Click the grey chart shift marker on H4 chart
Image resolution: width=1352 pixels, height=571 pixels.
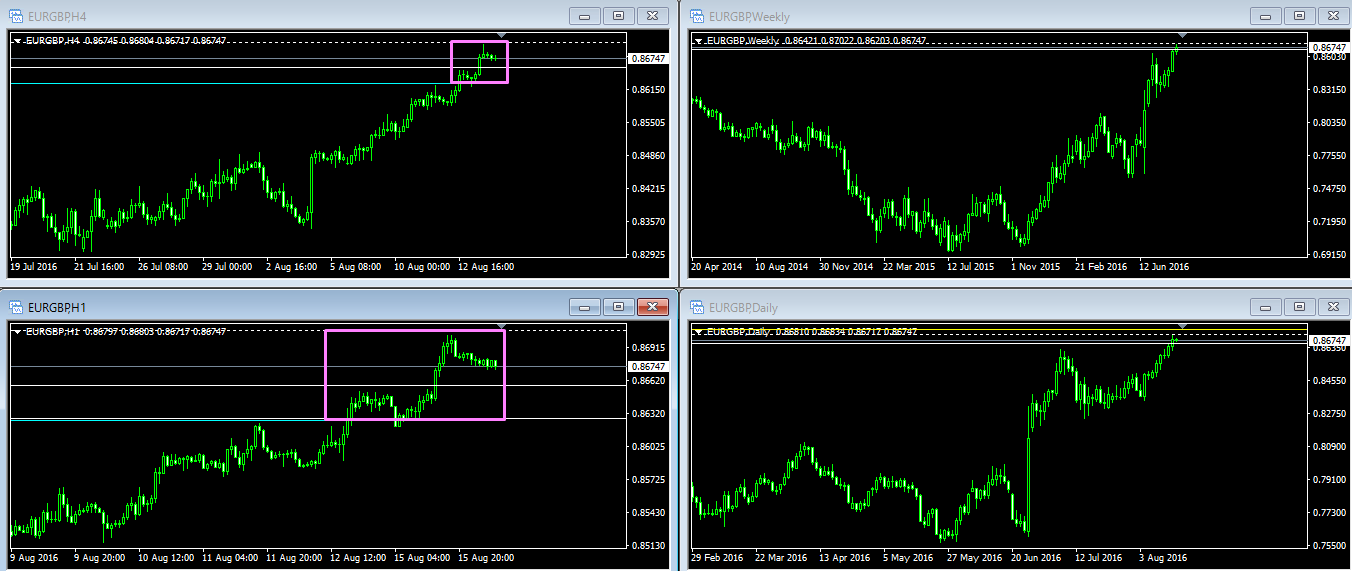502,36
